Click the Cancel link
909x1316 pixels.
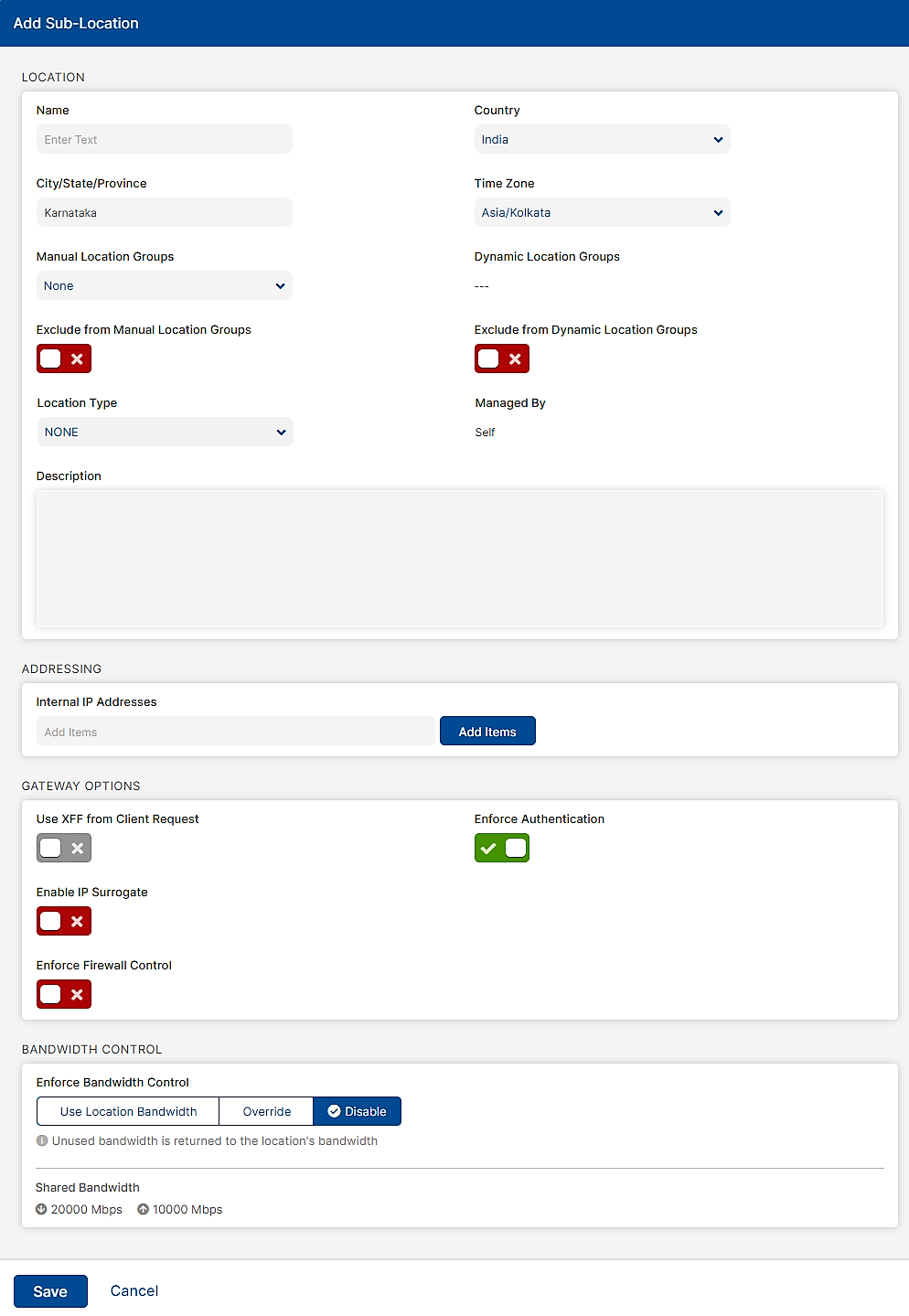[134, 1290]
